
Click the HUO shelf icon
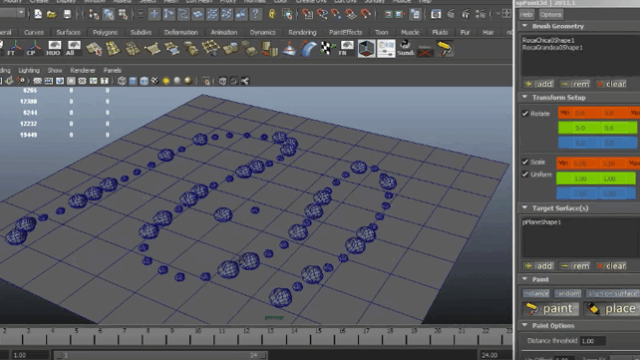point(53,48)
